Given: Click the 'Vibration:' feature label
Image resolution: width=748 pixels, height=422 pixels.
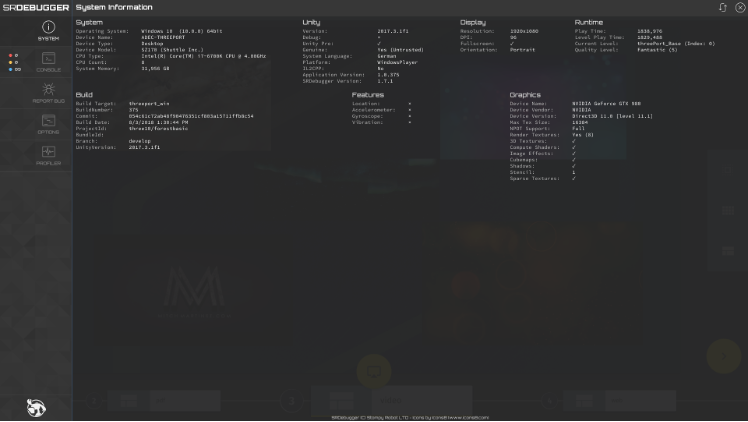Looking at the screenshot, I should coord(367,122).
